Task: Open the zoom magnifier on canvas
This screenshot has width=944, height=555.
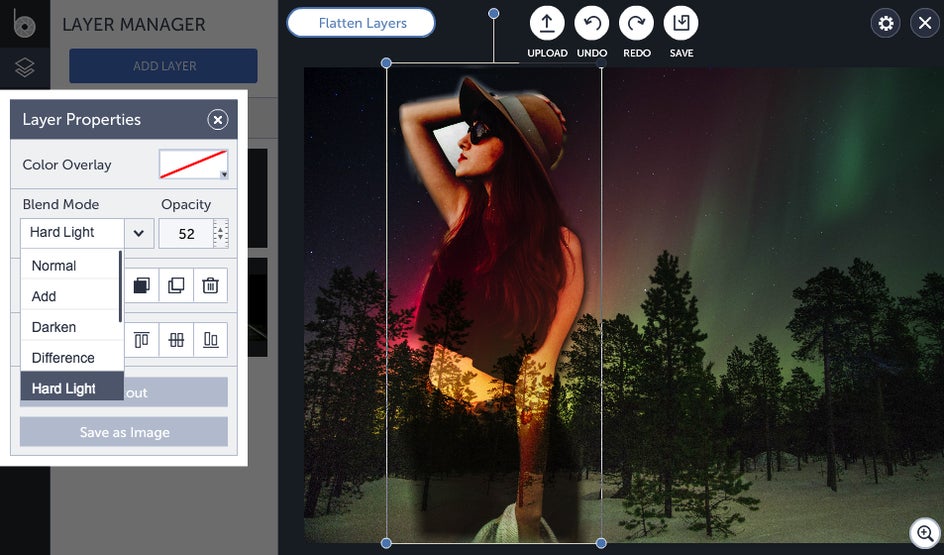Action: (925, 533)
